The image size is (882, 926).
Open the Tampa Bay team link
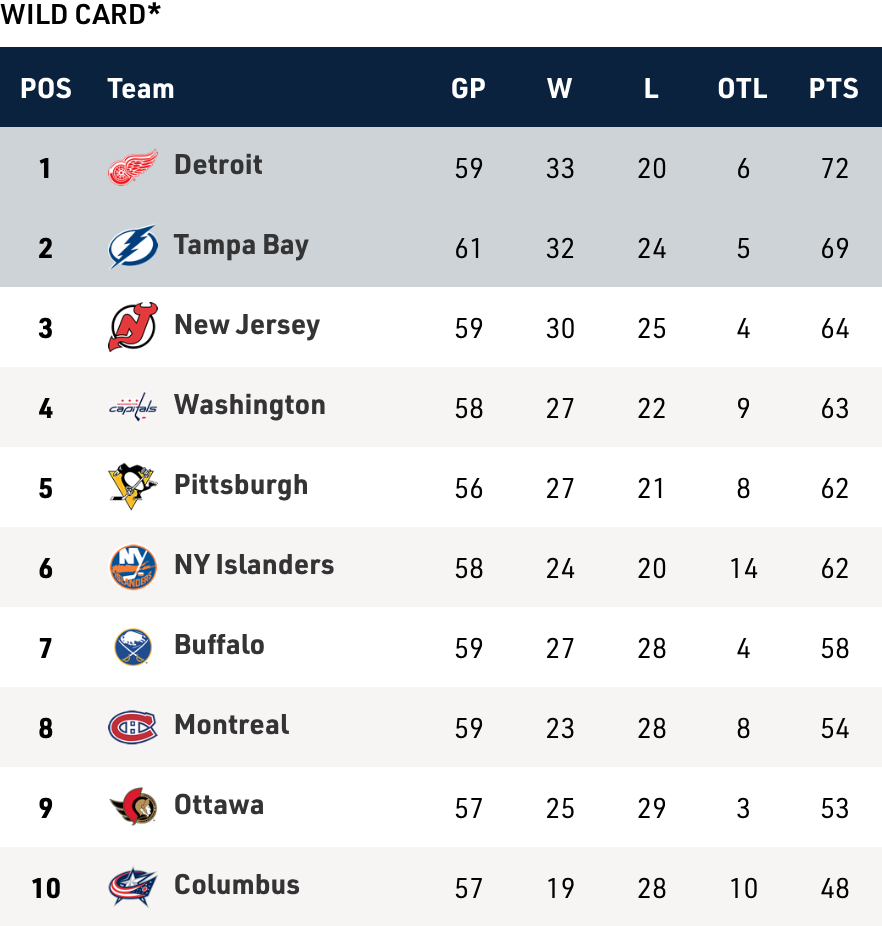[x=241, y=245]
